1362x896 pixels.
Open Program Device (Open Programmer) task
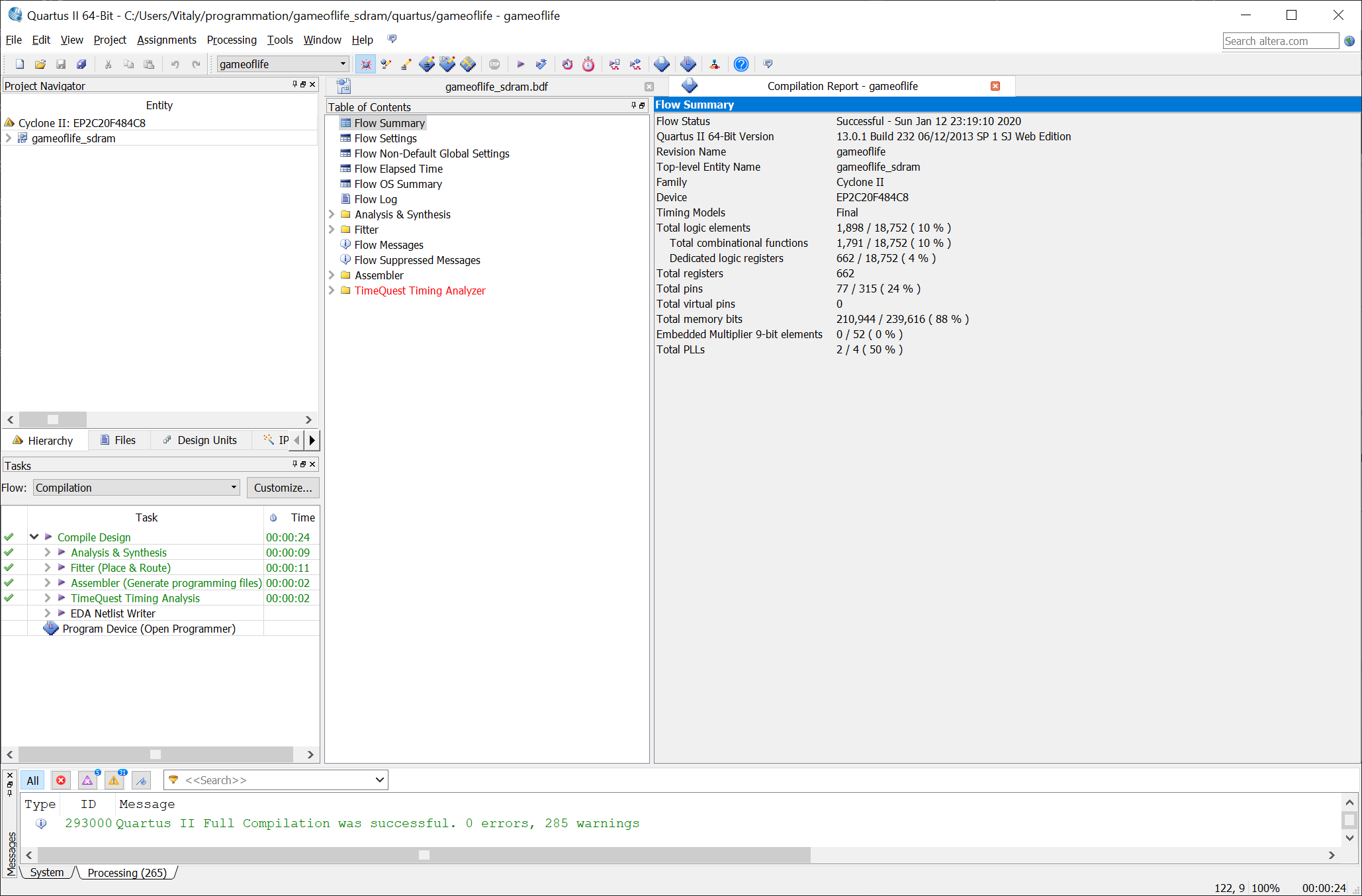point(148,629)
